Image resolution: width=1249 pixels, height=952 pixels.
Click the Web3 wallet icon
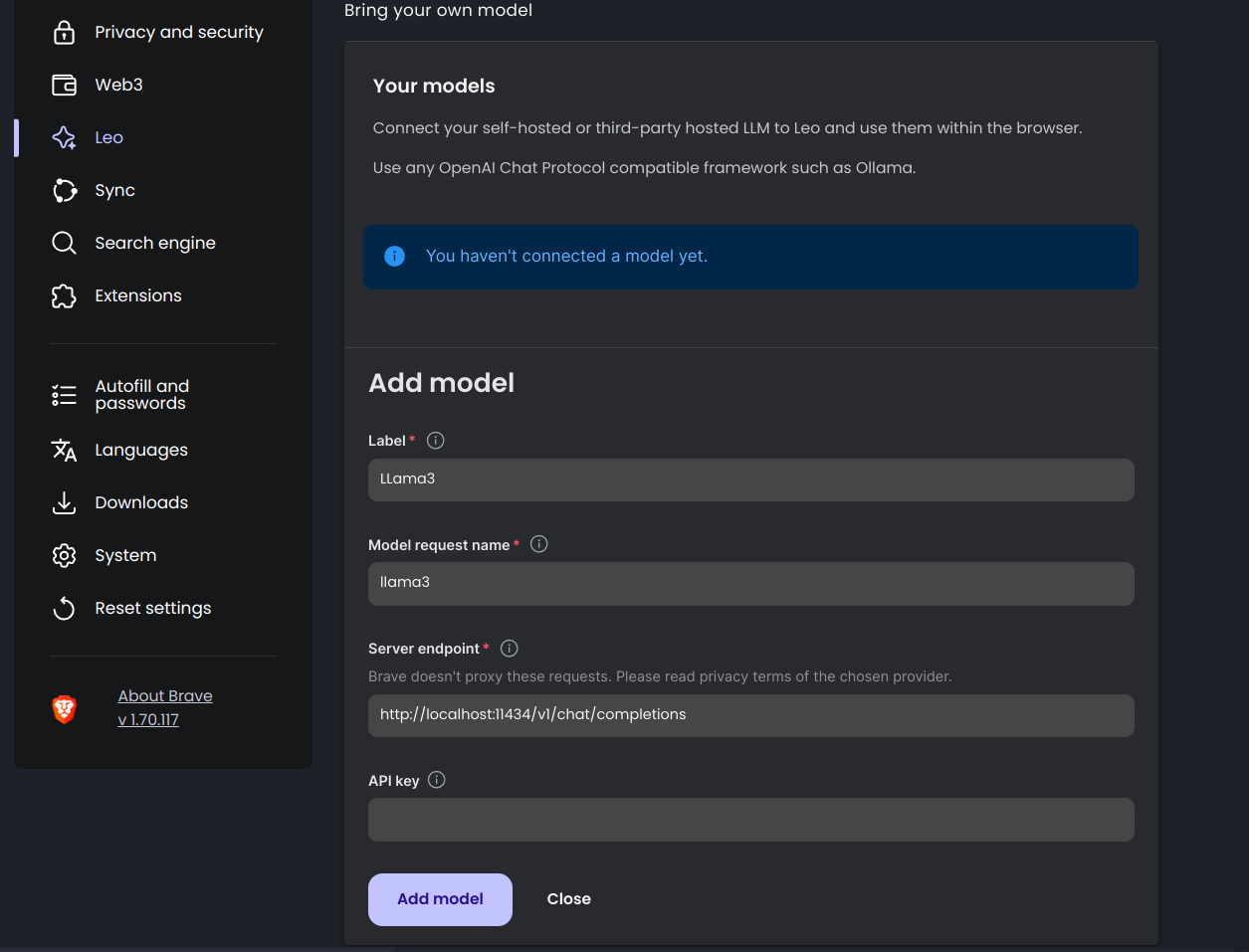[x=64, y=85]
